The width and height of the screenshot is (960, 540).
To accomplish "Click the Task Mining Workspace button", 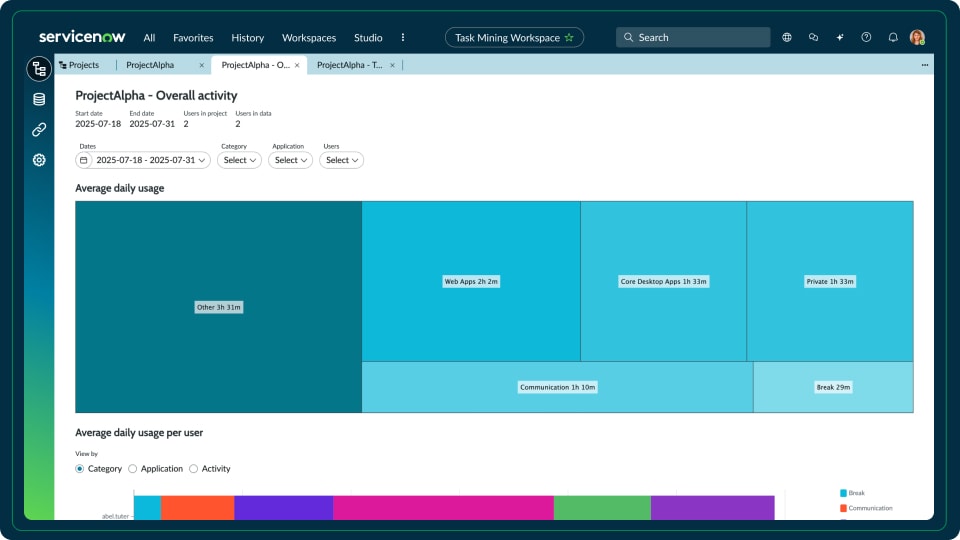I will (x=514, y=38).
